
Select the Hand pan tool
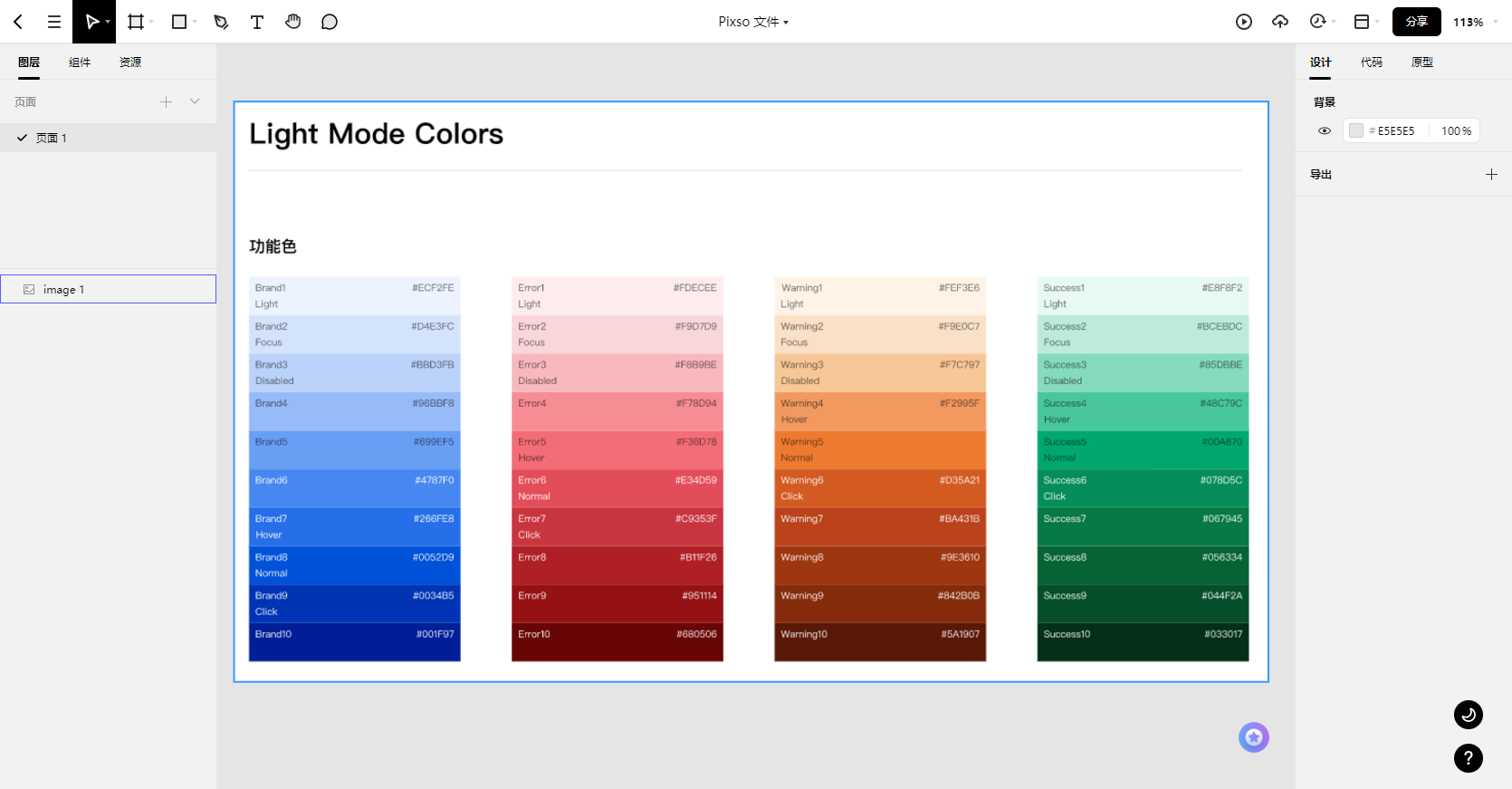pyautogui.click(x=293, y=22)
